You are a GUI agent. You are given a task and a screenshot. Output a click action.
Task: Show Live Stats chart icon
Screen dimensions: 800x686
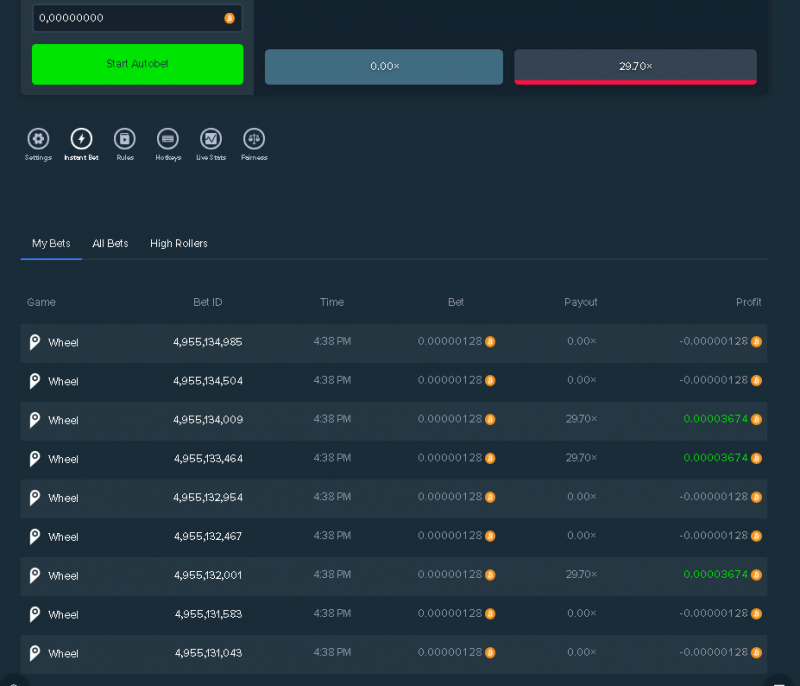coord(211,139)
